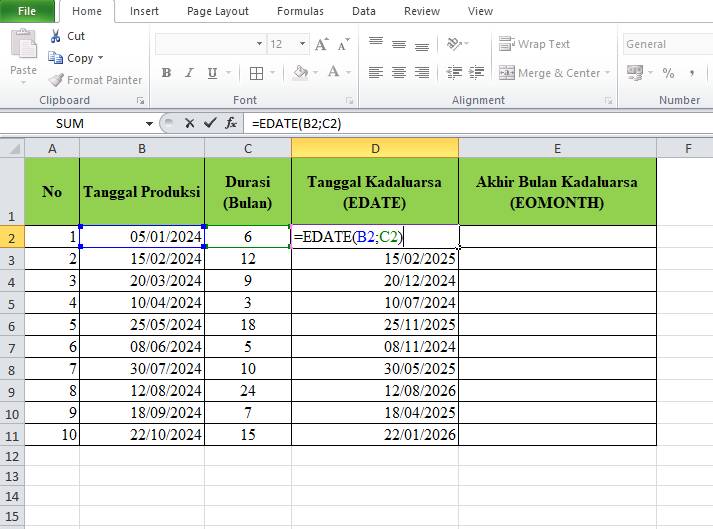Image resolution: width=713 pixels, height=529 pixels.
Task: Toggle Italic formatting
Action: click(190, 73)
